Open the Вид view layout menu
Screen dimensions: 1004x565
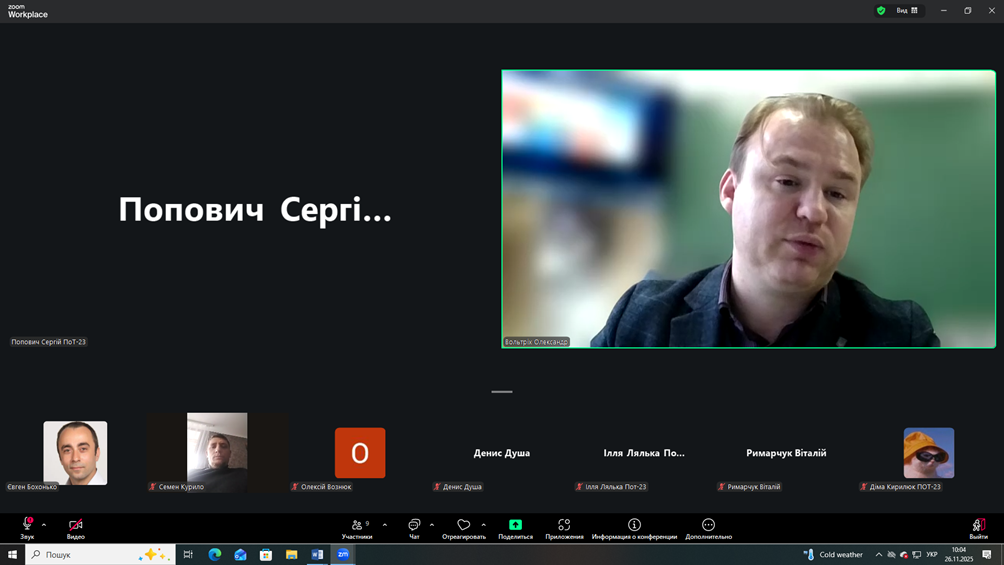tap(907, 11)
